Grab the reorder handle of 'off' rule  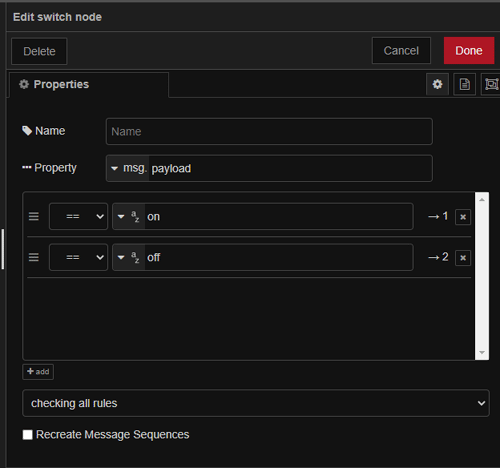(x=34, y=257)
